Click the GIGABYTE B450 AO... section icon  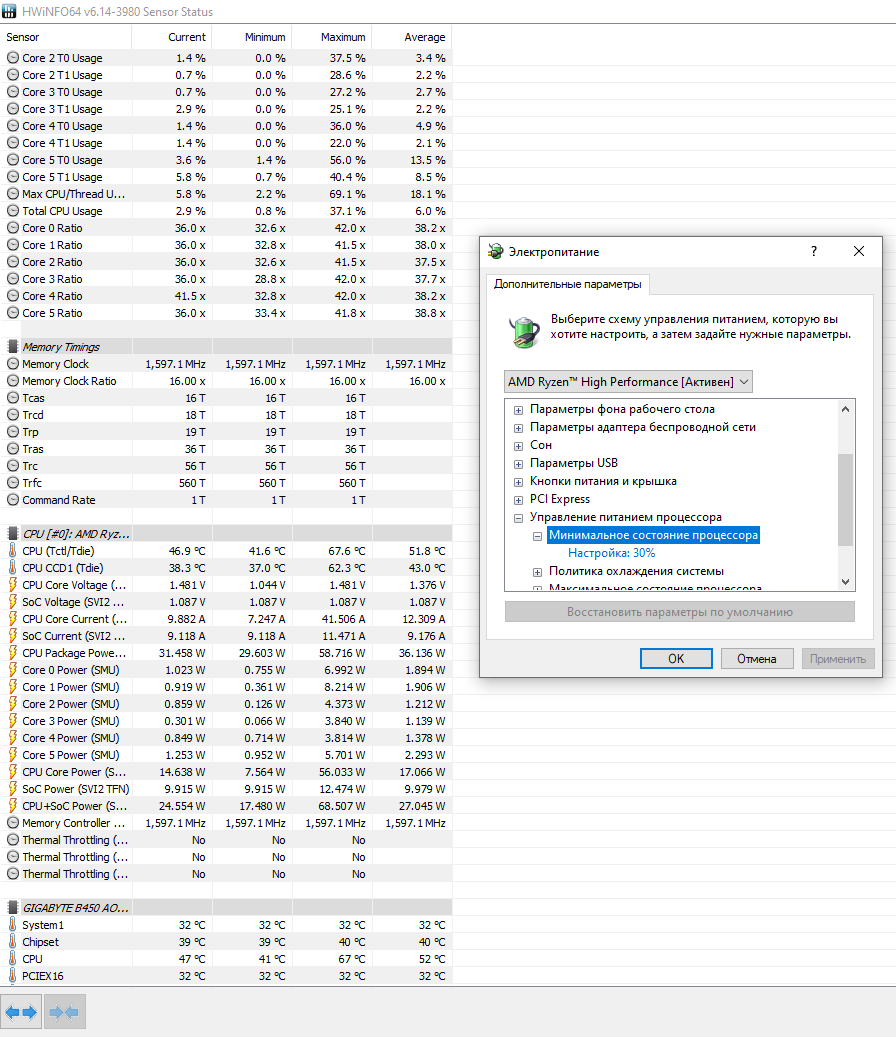12,908
